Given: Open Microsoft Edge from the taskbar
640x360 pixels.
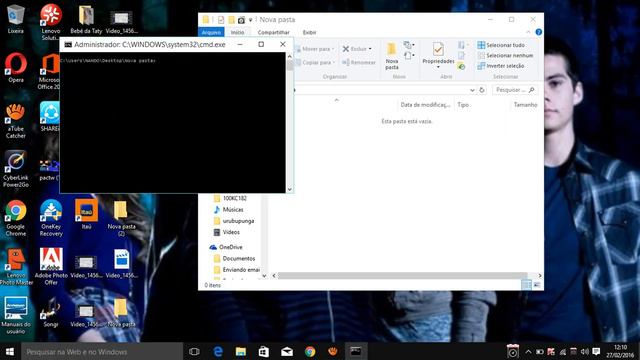Looking at the screenshot, I should coord(218,351).
